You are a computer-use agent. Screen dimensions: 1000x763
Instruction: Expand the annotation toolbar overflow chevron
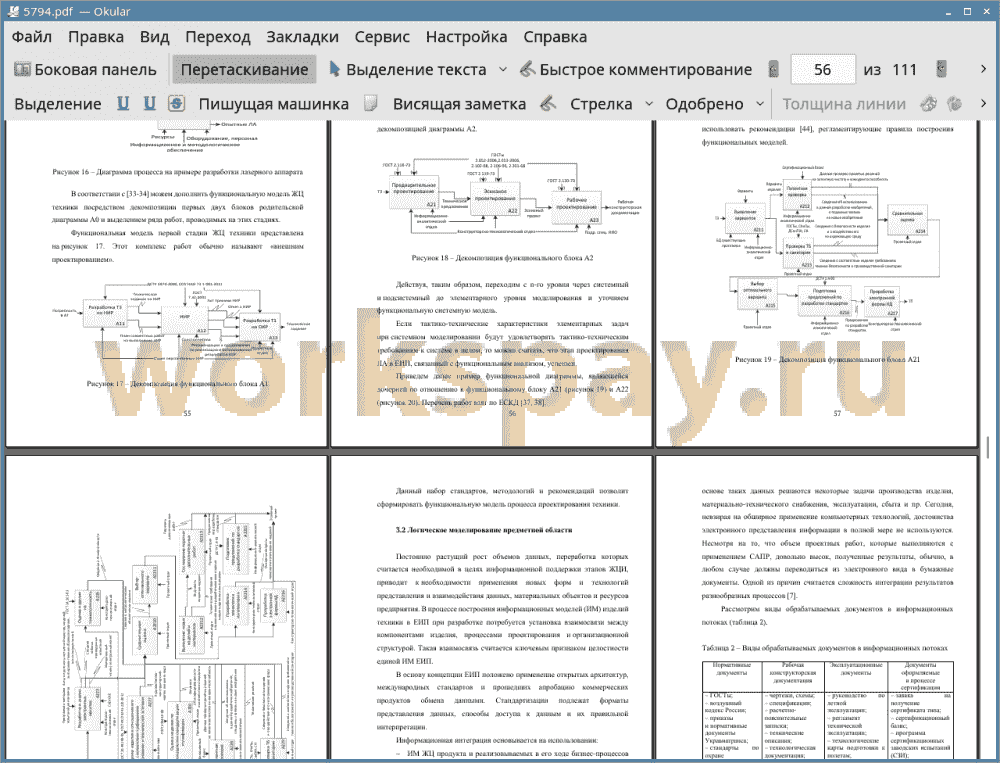pos(983,103)
